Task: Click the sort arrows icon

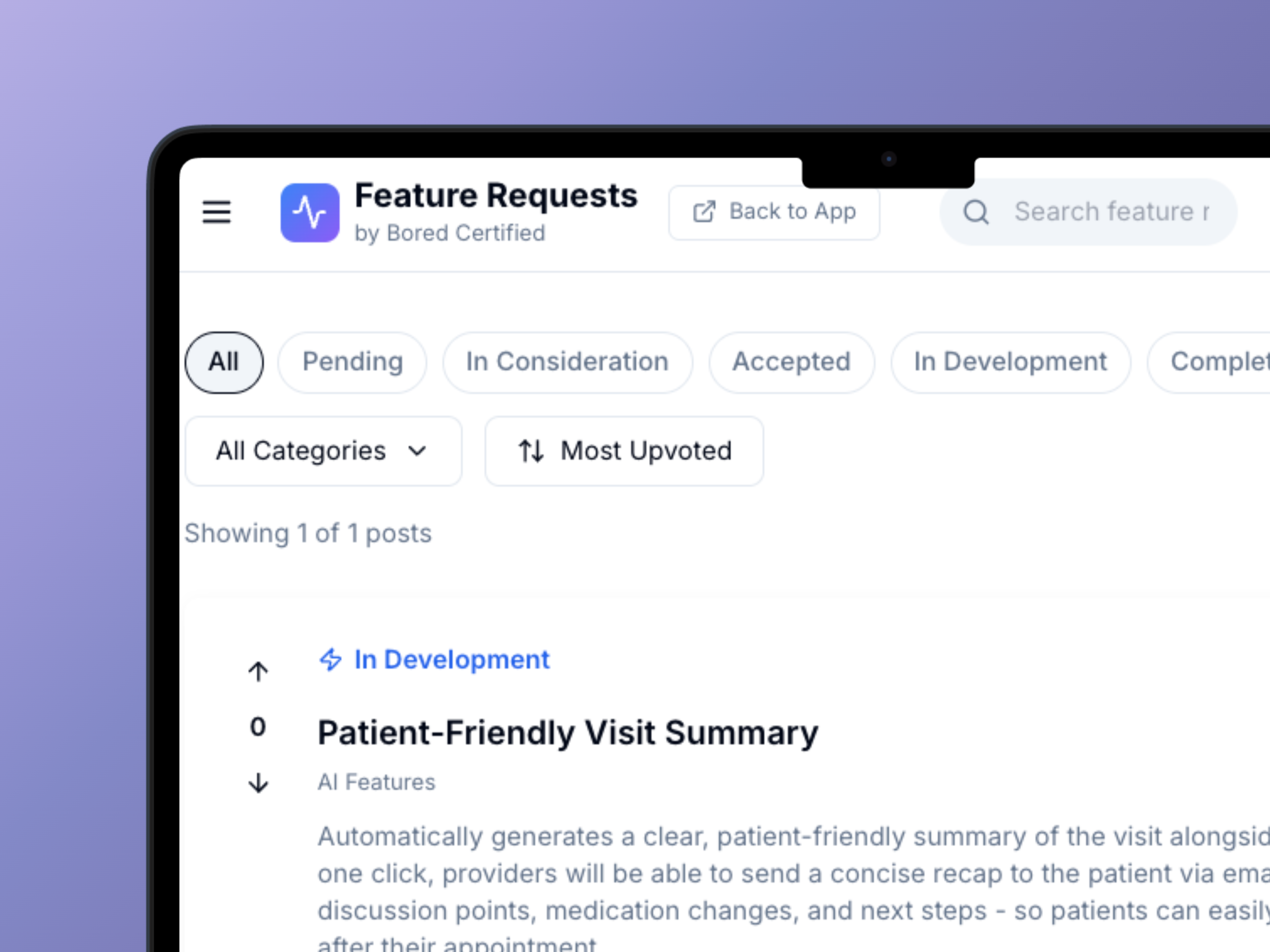Action: click(x=530, y=451)
